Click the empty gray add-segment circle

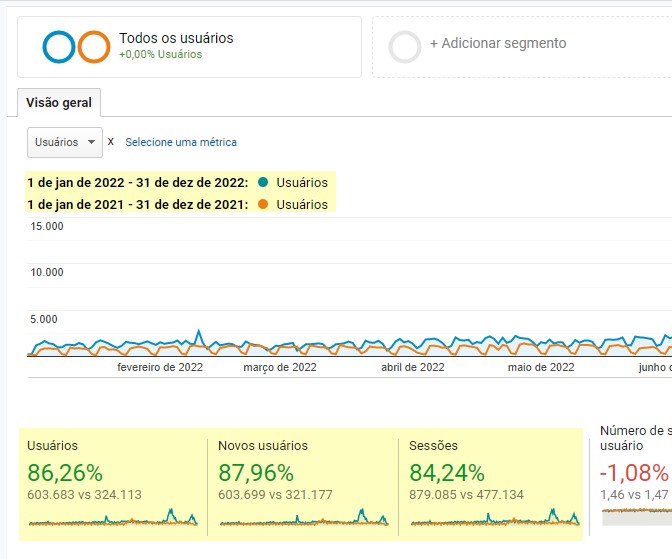pyautogui.click(x=405, y=47)
